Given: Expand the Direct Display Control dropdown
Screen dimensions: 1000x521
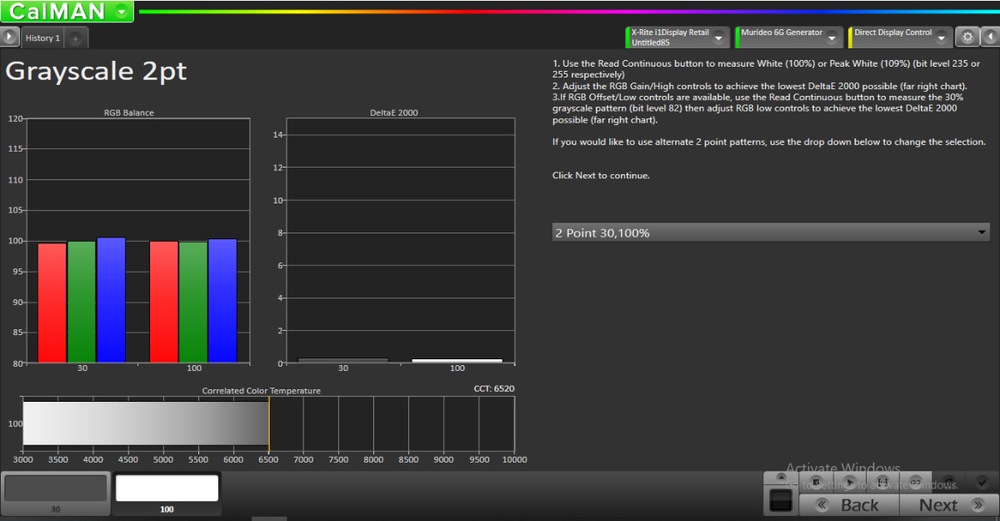Looking at the screenshot, I should coord(941,37).
